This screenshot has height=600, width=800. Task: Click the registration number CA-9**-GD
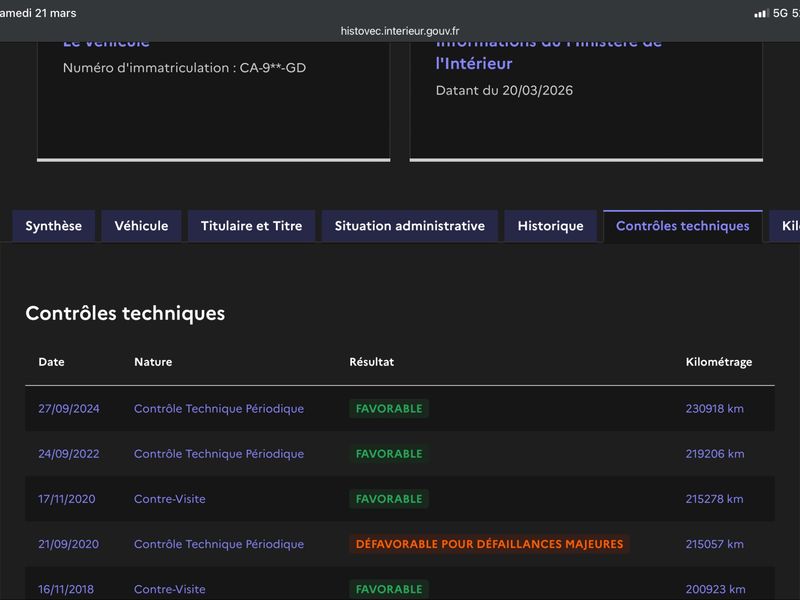[x=272, y=68]
